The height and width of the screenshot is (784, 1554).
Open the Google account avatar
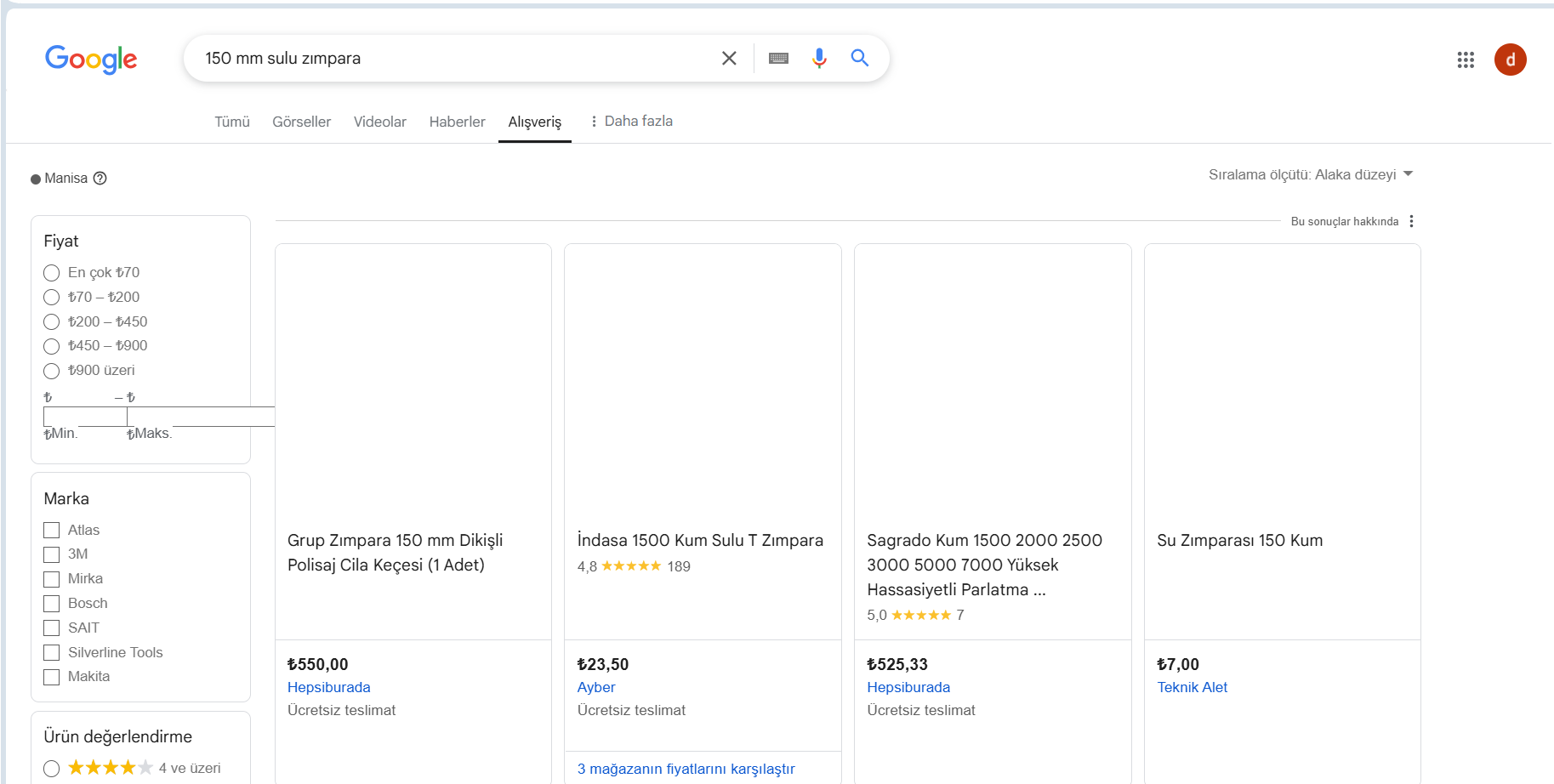(x=1510, y=60)
